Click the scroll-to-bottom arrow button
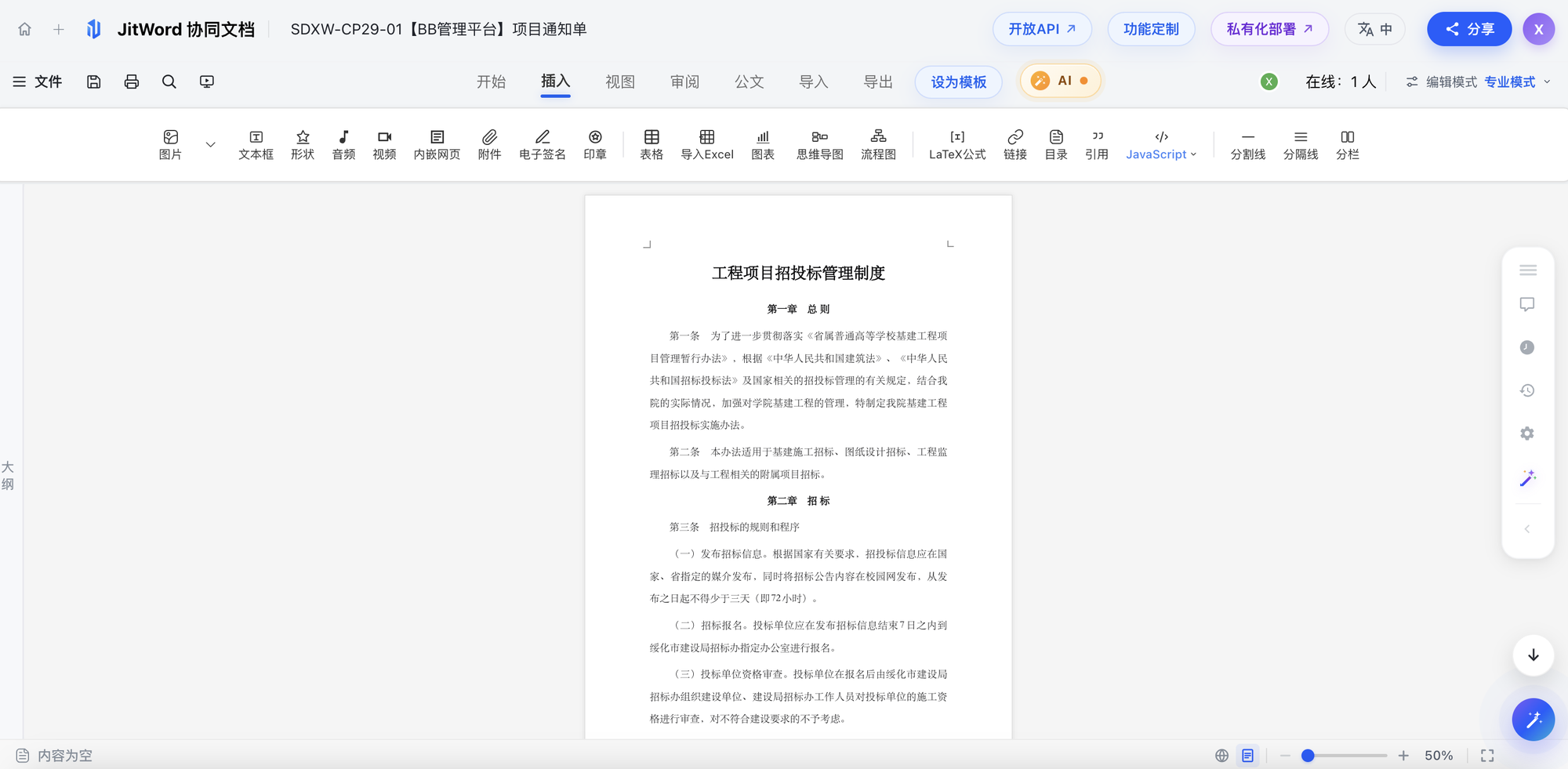The image size is (1568, 769). [x=1534, y=655]
